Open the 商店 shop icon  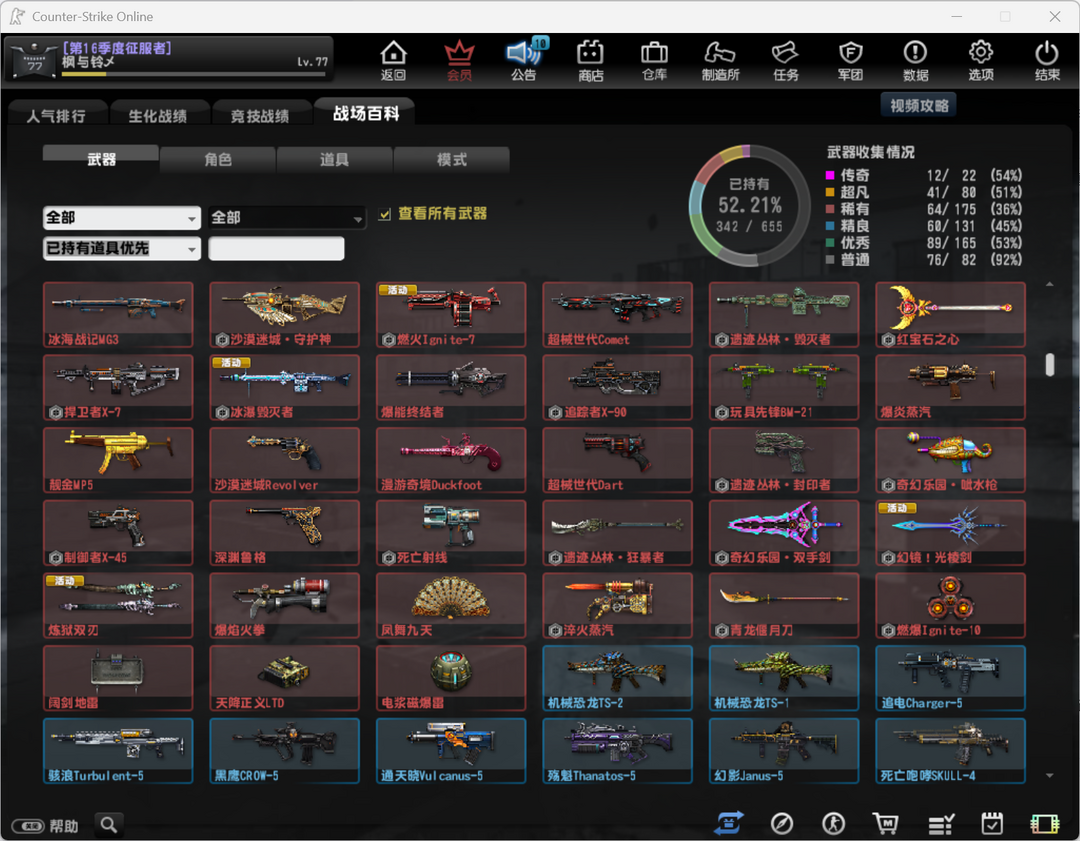(590, 61)
